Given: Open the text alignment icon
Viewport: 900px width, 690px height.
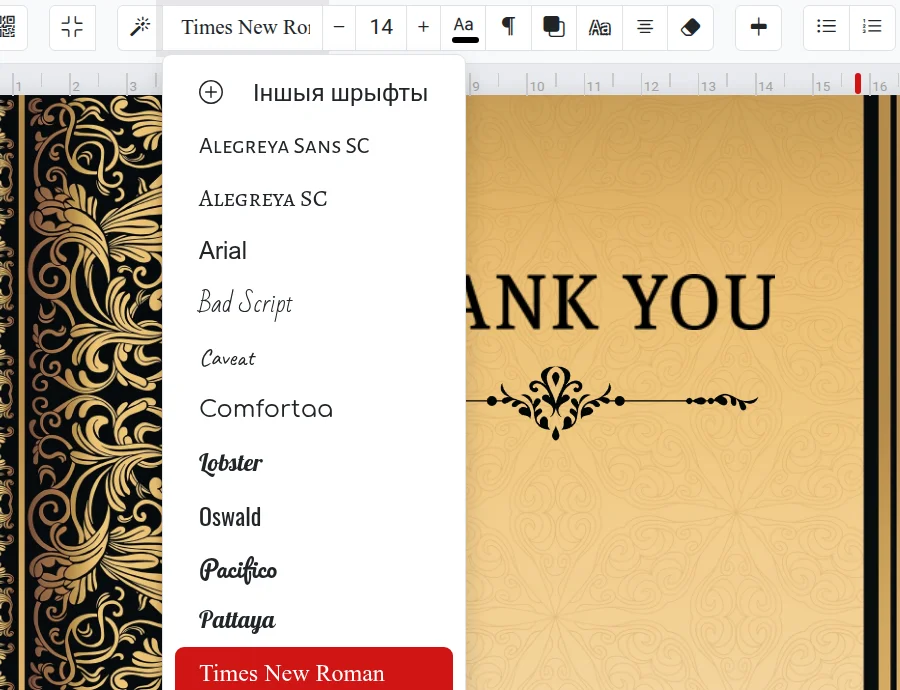Looking at the screenshot, I should [x=645, y=27].
